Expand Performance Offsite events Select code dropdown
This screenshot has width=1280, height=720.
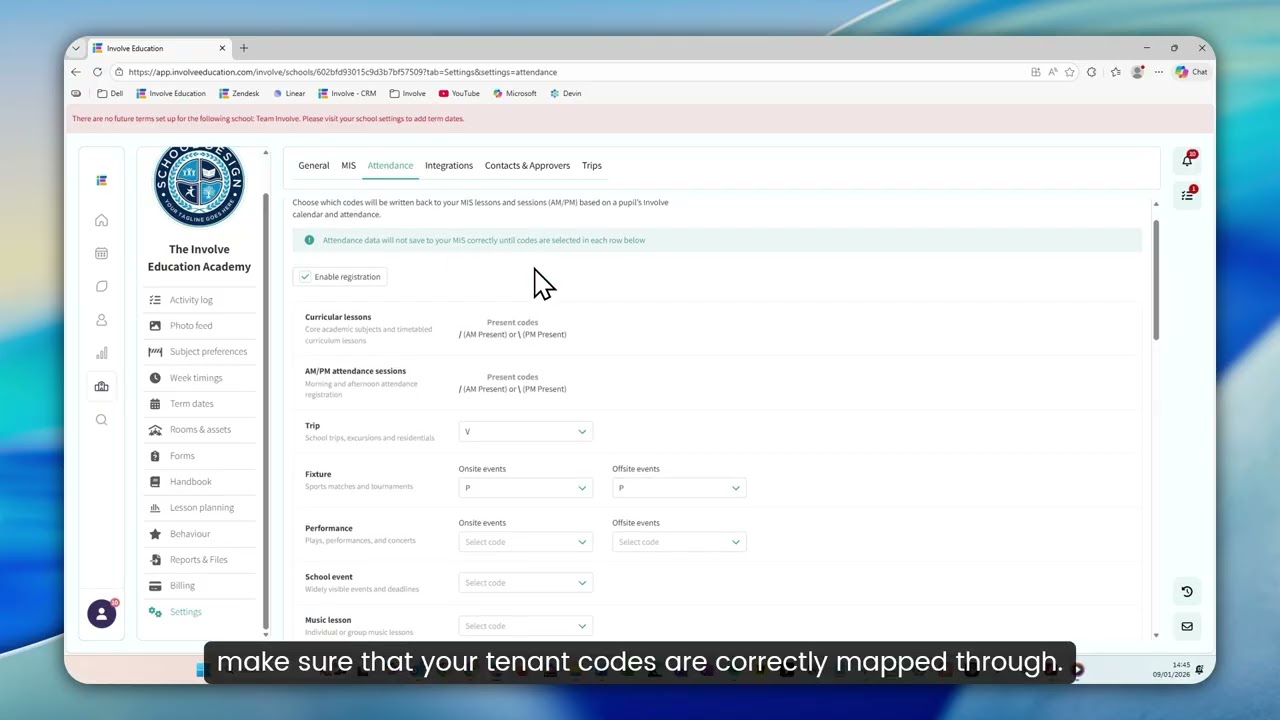[x=679, y=542]
